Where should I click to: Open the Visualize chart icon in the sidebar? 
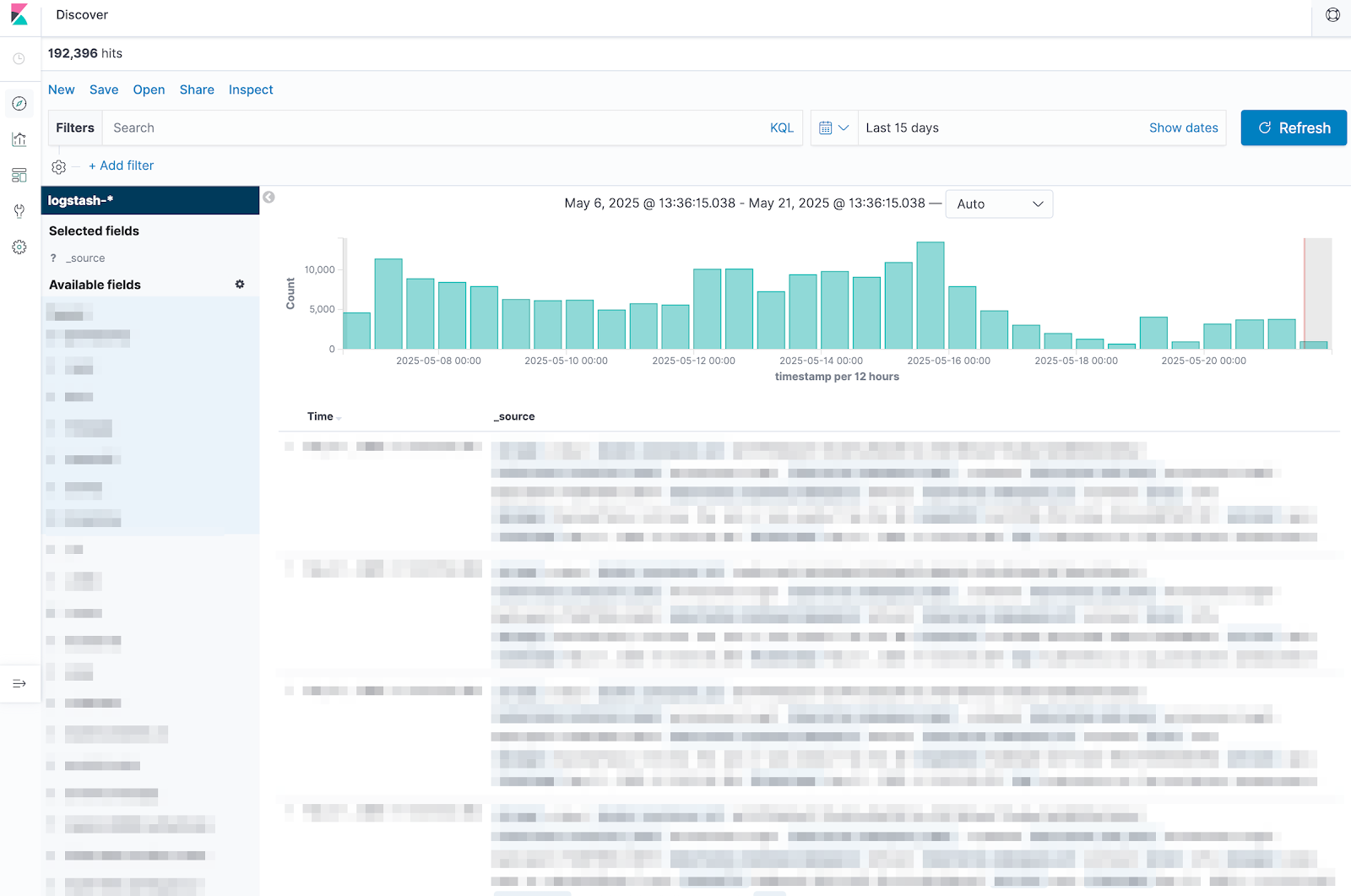pyautogui.click(x=19, y=139)
